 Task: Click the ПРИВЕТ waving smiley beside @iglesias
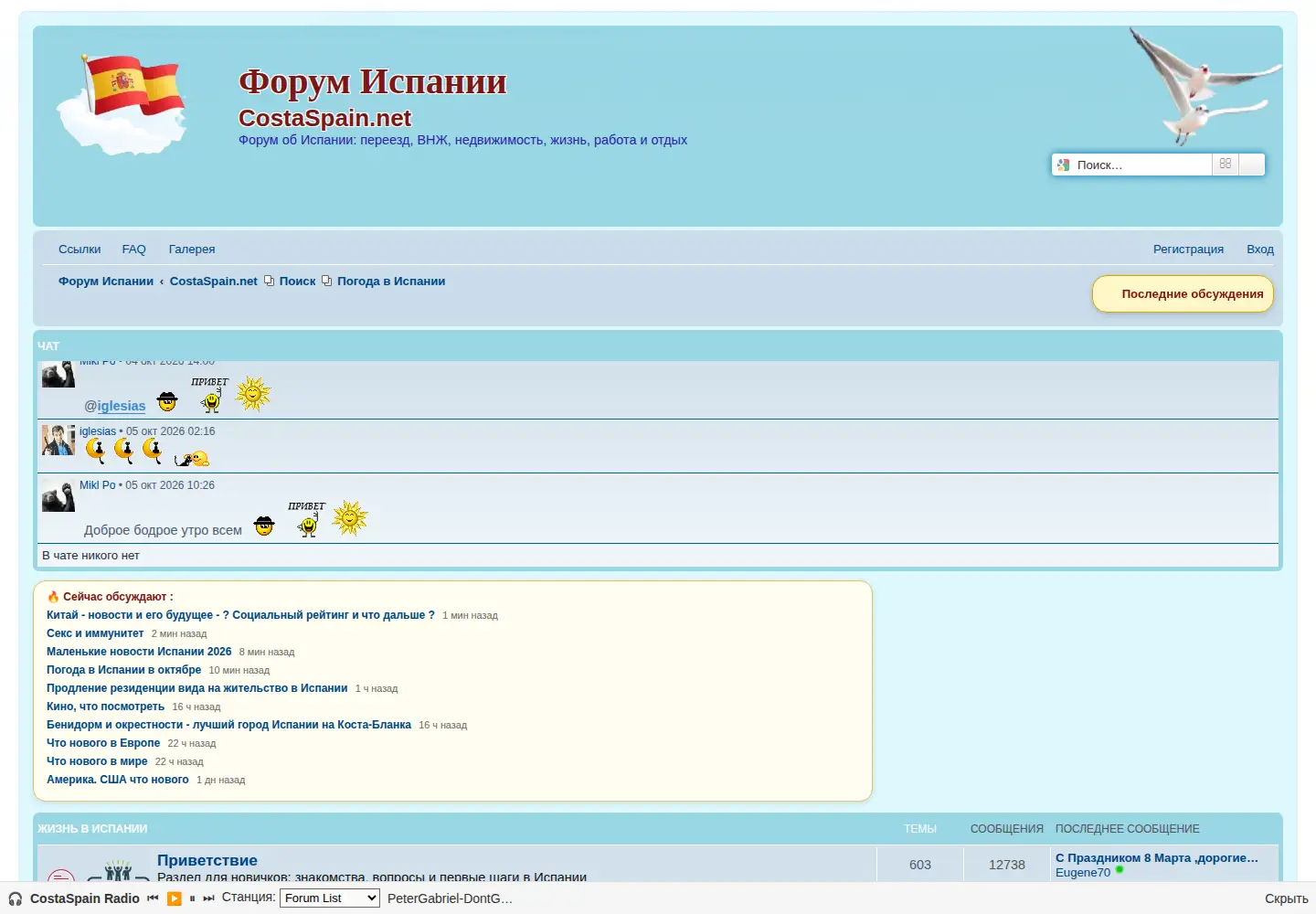tap(210, 395)
